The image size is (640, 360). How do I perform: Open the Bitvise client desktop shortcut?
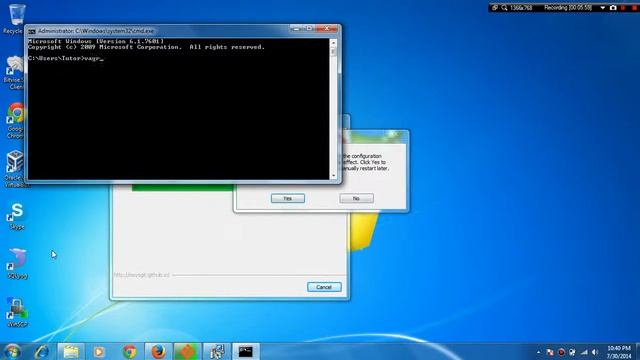15,73
